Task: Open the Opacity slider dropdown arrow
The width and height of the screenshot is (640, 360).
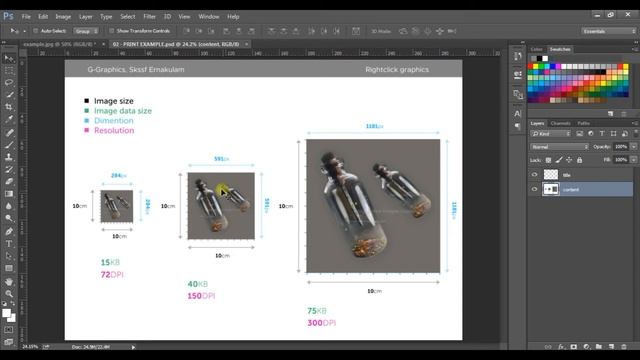Action: pyautogui.click(x=634, y=147)
